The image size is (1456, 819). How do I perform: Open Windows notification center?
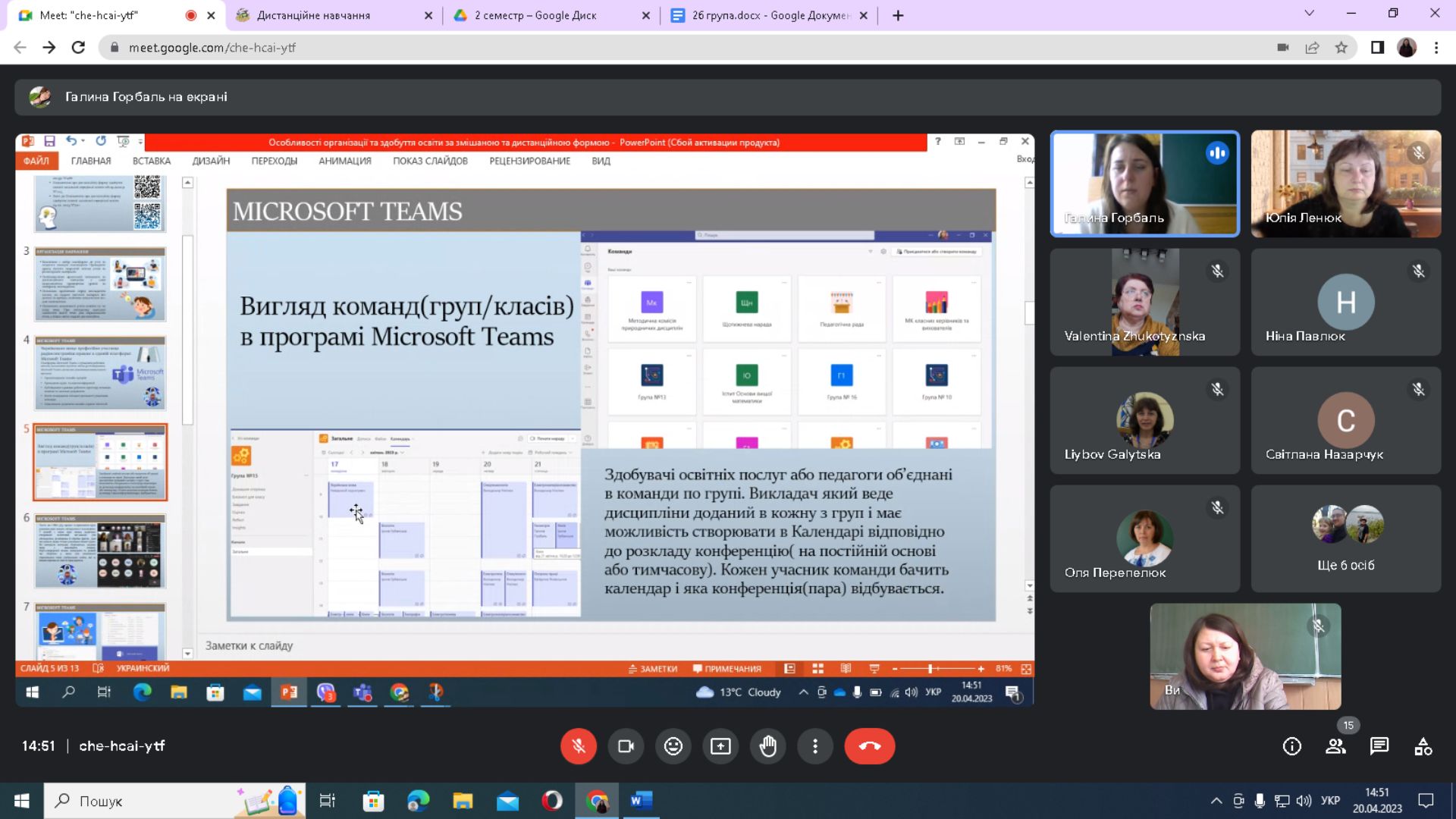pos(1426,801)
